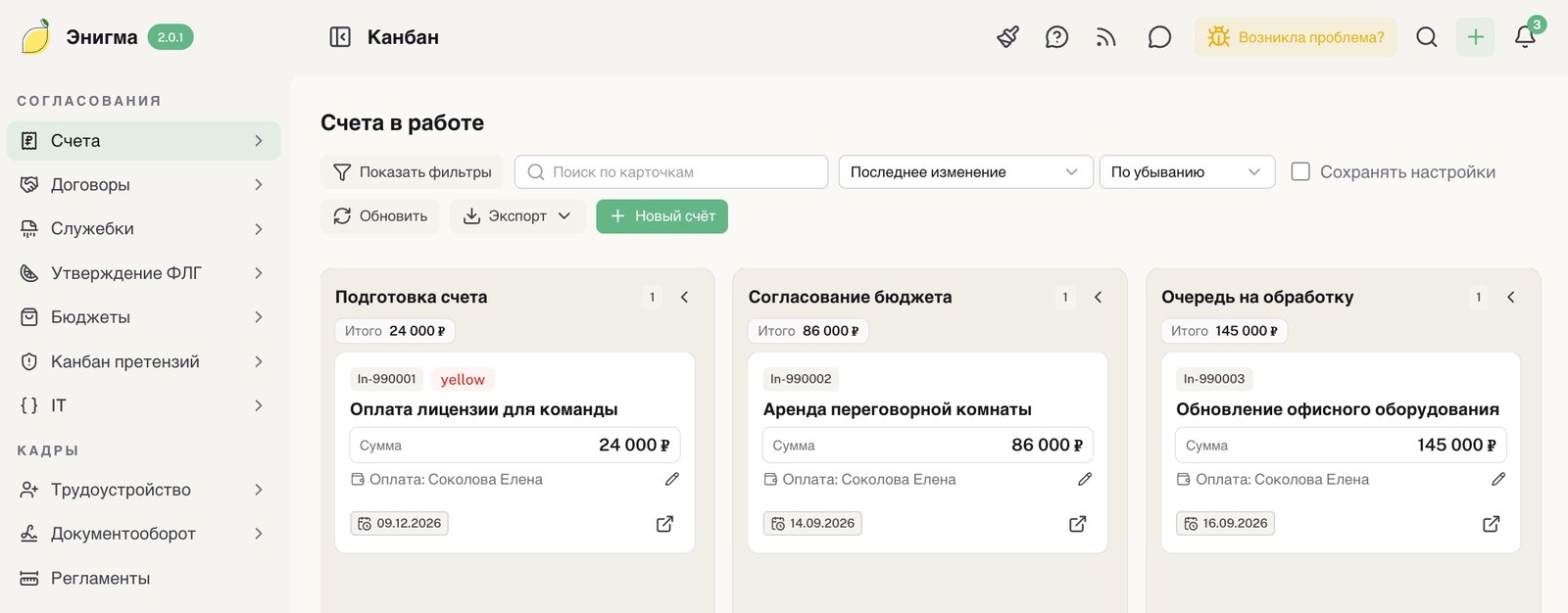Open the RSS feed icon

[x=1106, y=37]
